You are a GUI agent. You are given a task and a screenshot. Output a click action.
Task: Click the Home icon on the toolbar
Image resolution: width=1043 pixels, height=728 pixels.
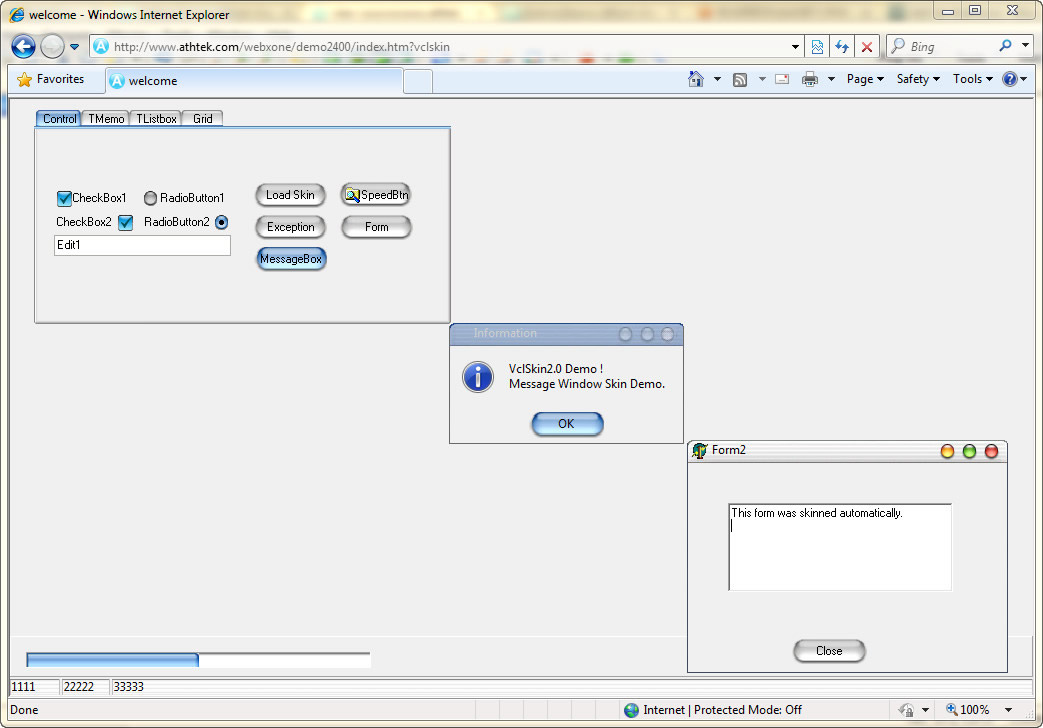(x=694, y=78)
